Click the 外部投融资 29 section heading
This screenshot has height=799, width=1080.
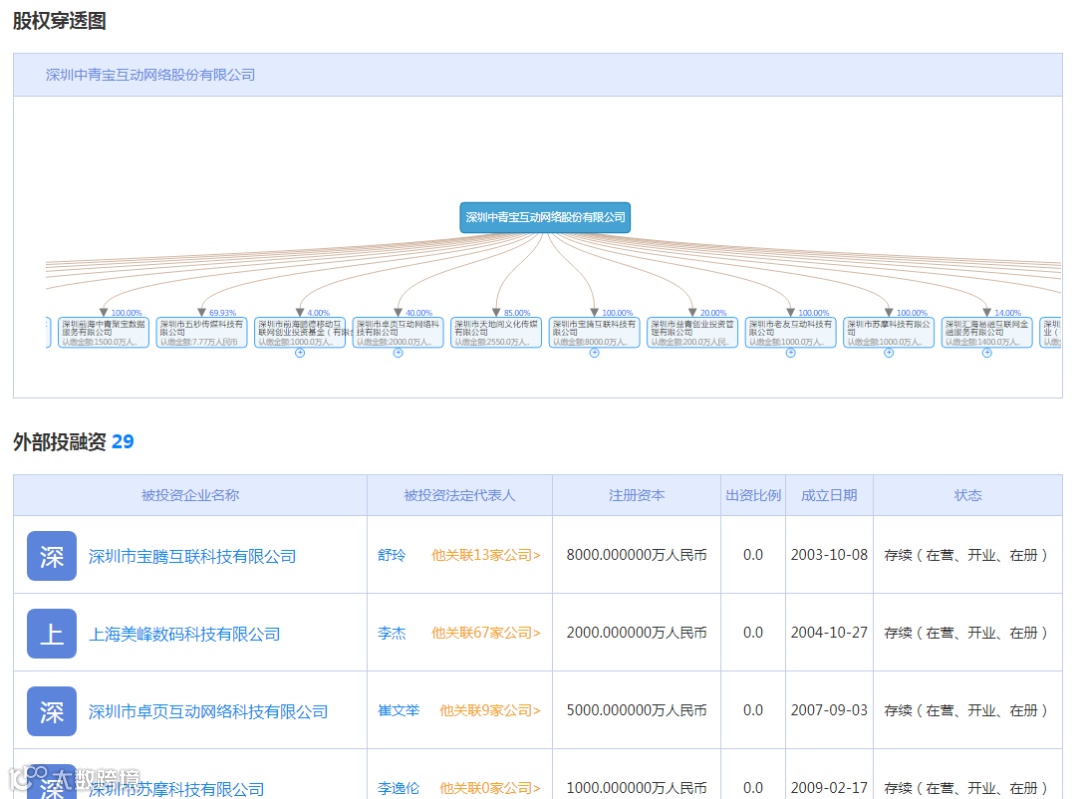(x=73, y=442)
